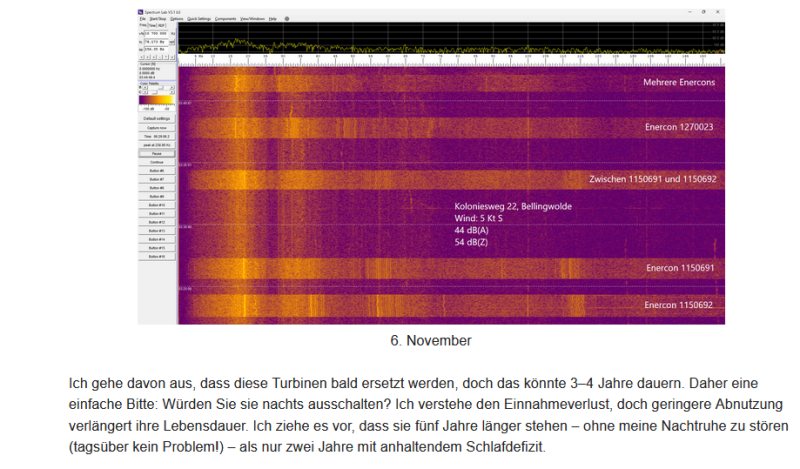This screenshot has height=469, width=800.
Task: Click the '54 dB(Z)' annotation
Action: [471, 242]
